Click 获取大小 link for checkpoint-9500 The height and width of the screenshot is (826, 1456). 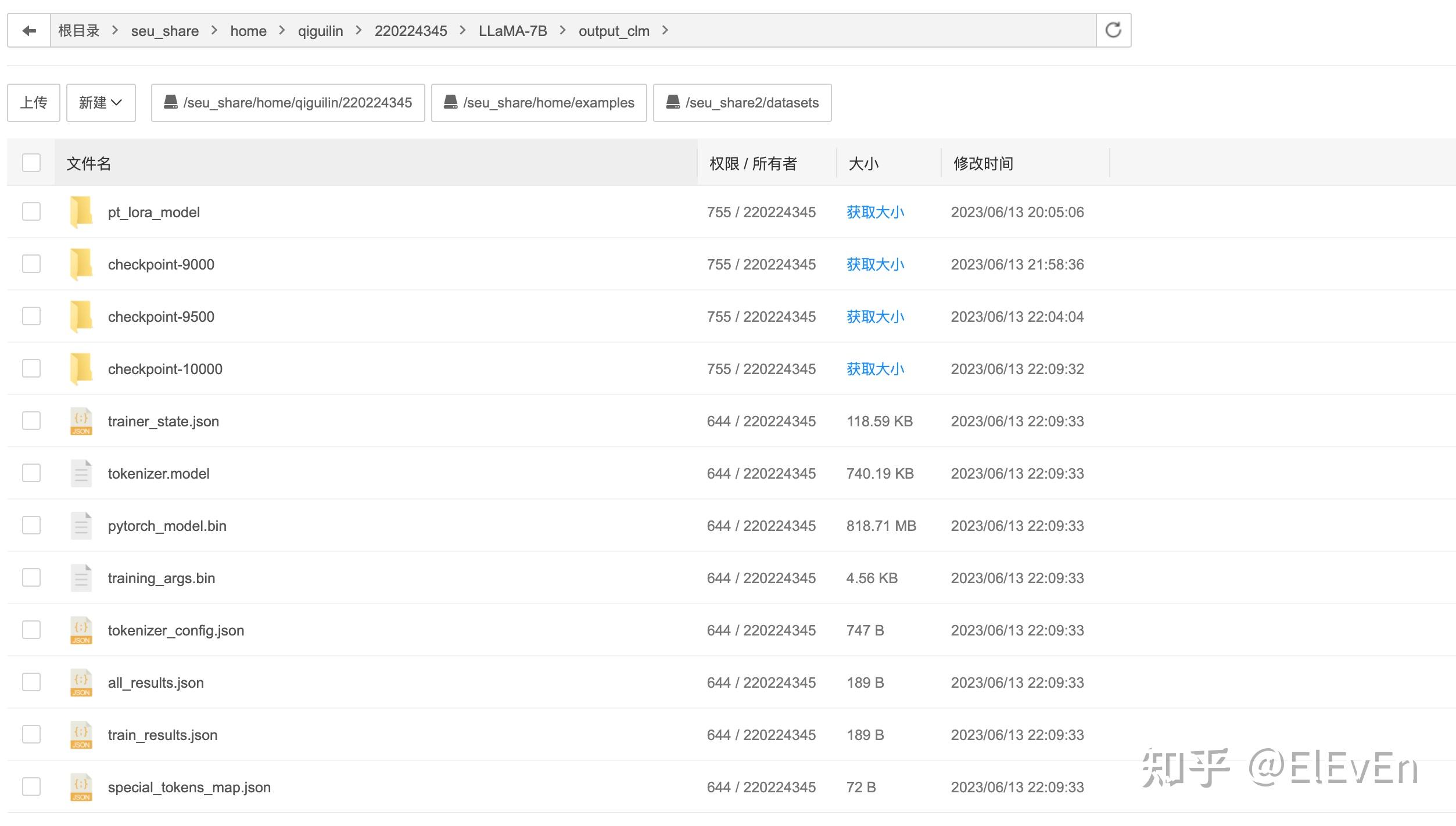[x=875, y=317]
